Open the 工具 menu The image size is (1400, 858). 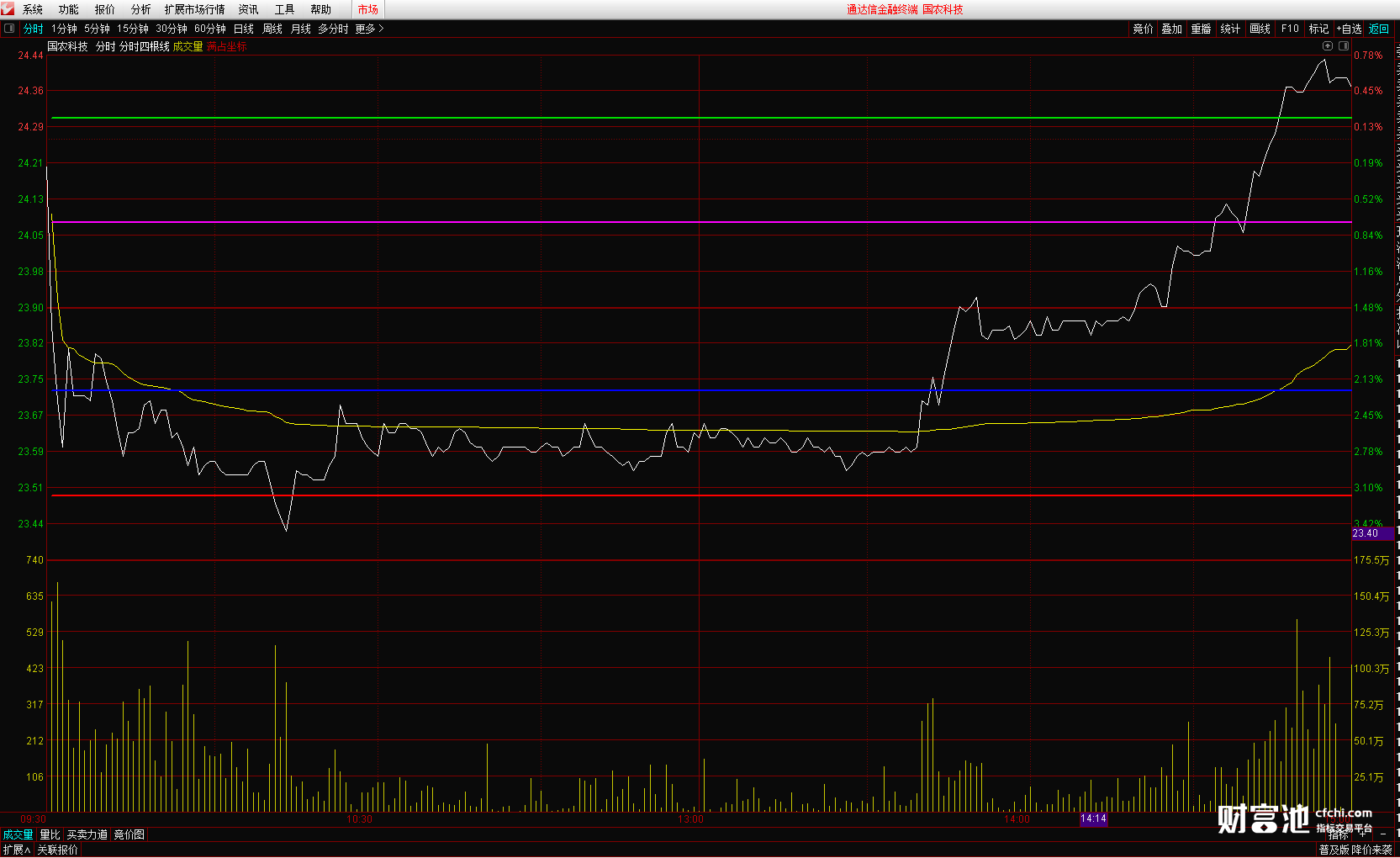(x=284, y=9)
